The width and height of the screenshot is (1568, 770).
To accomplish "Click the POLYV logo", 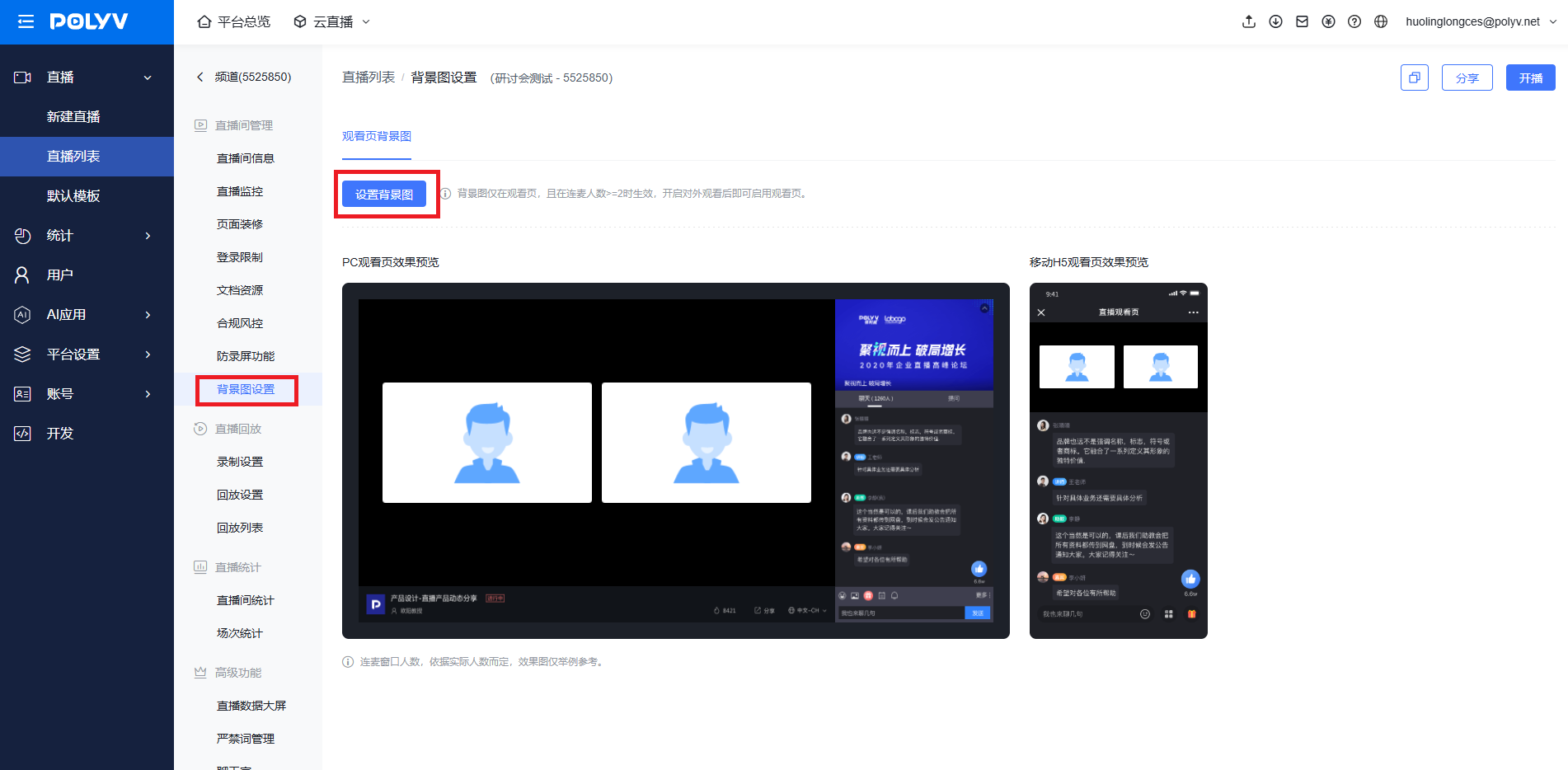I will pos(89,21).
